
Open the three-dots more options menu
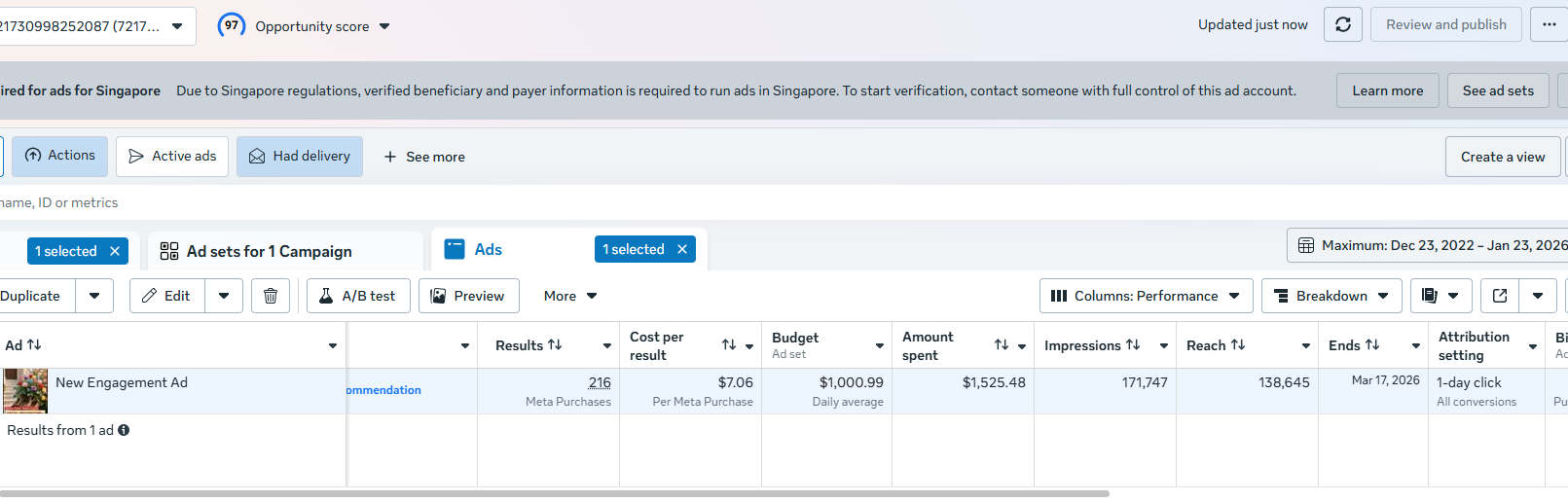click(1549, 25)
